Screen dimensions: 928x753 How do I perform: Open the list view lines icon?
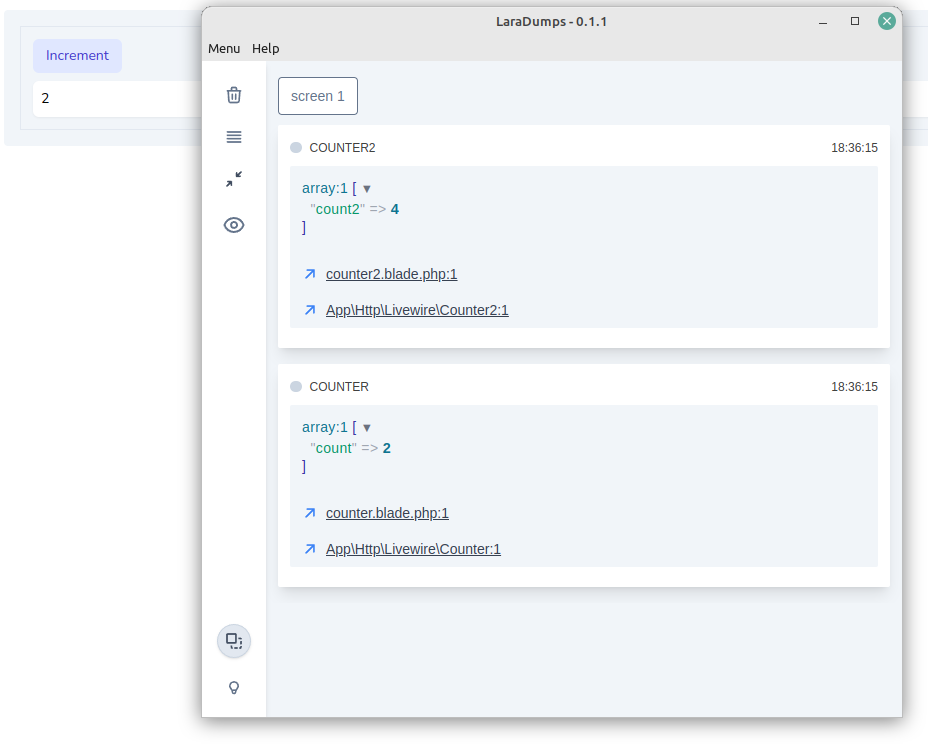[234, 137]
